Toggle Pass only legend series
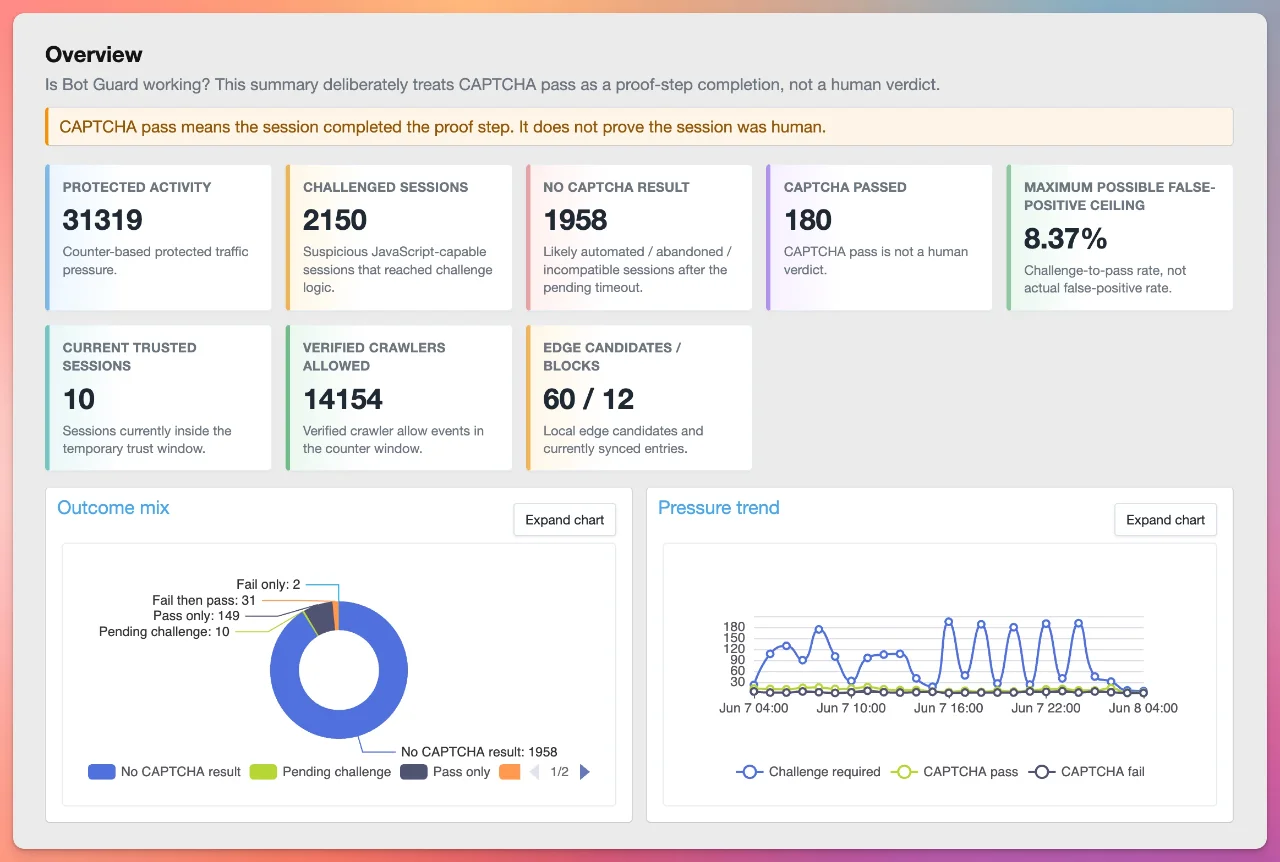Image resolution: width=1280 pixels, height=862 pixels. click(x=446, y=772)
